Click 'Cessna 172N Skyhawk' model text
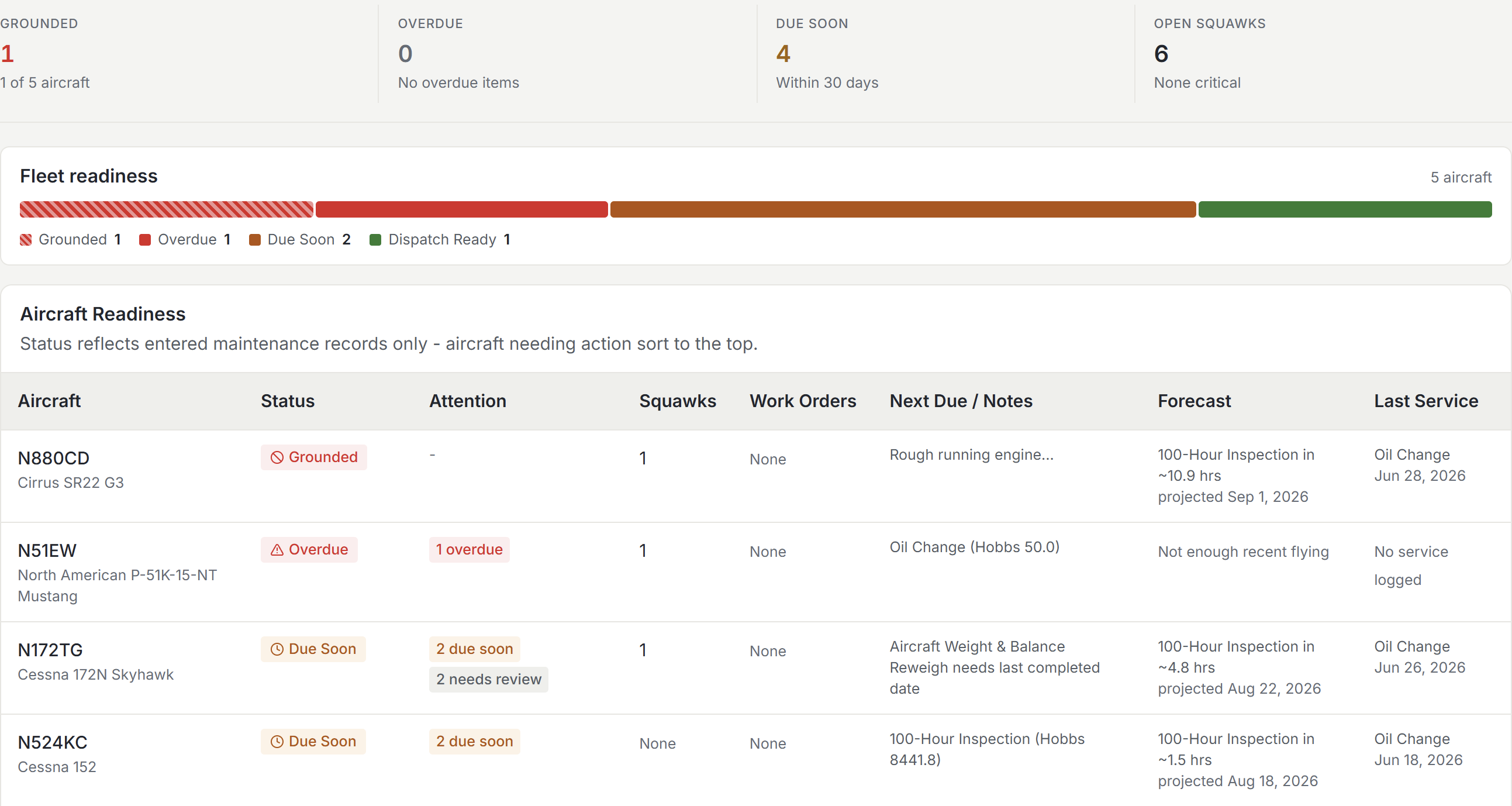 96,675
